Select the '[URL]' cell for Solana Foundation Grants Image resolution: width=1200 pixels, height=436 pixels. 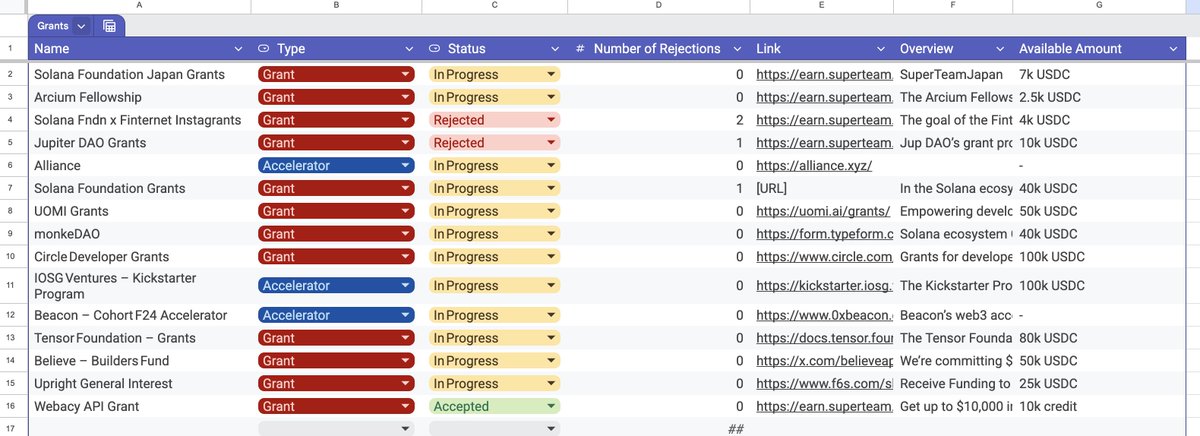(x=822, y=189)
